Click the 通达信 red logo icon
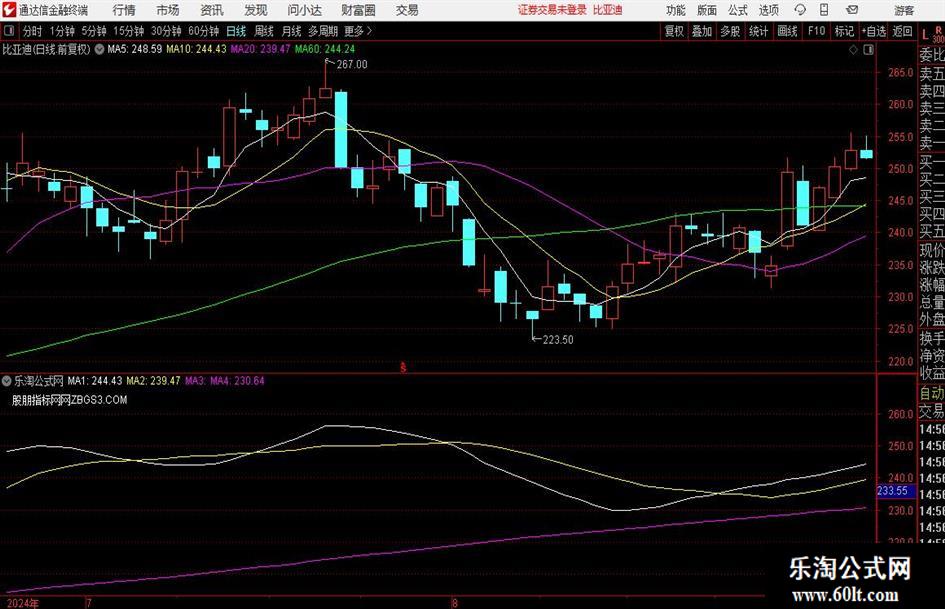The width and height of the screenshot is (945, 609). pos(9,10)
